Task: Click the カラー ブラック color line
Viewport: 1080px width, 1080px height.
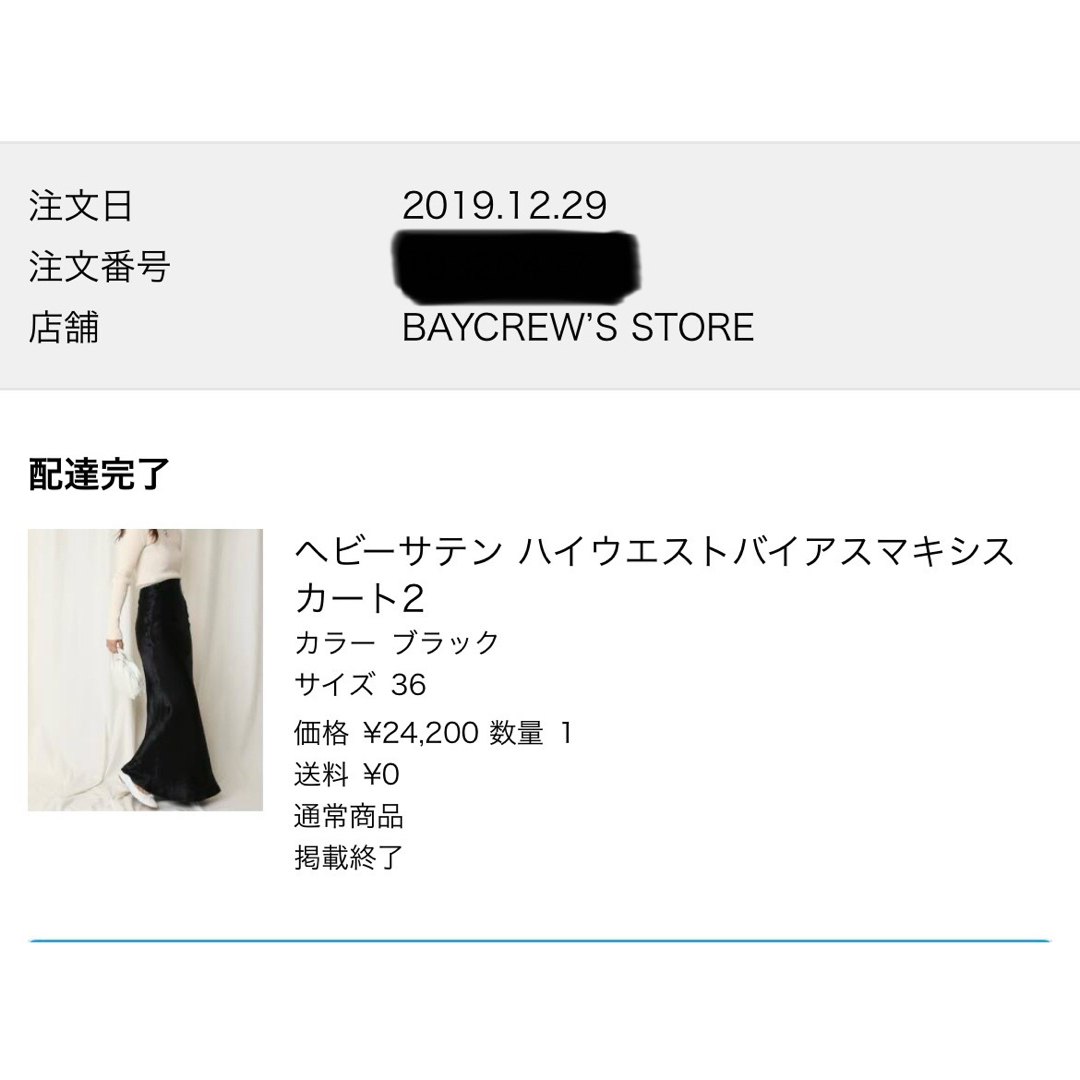Action: 397,643
